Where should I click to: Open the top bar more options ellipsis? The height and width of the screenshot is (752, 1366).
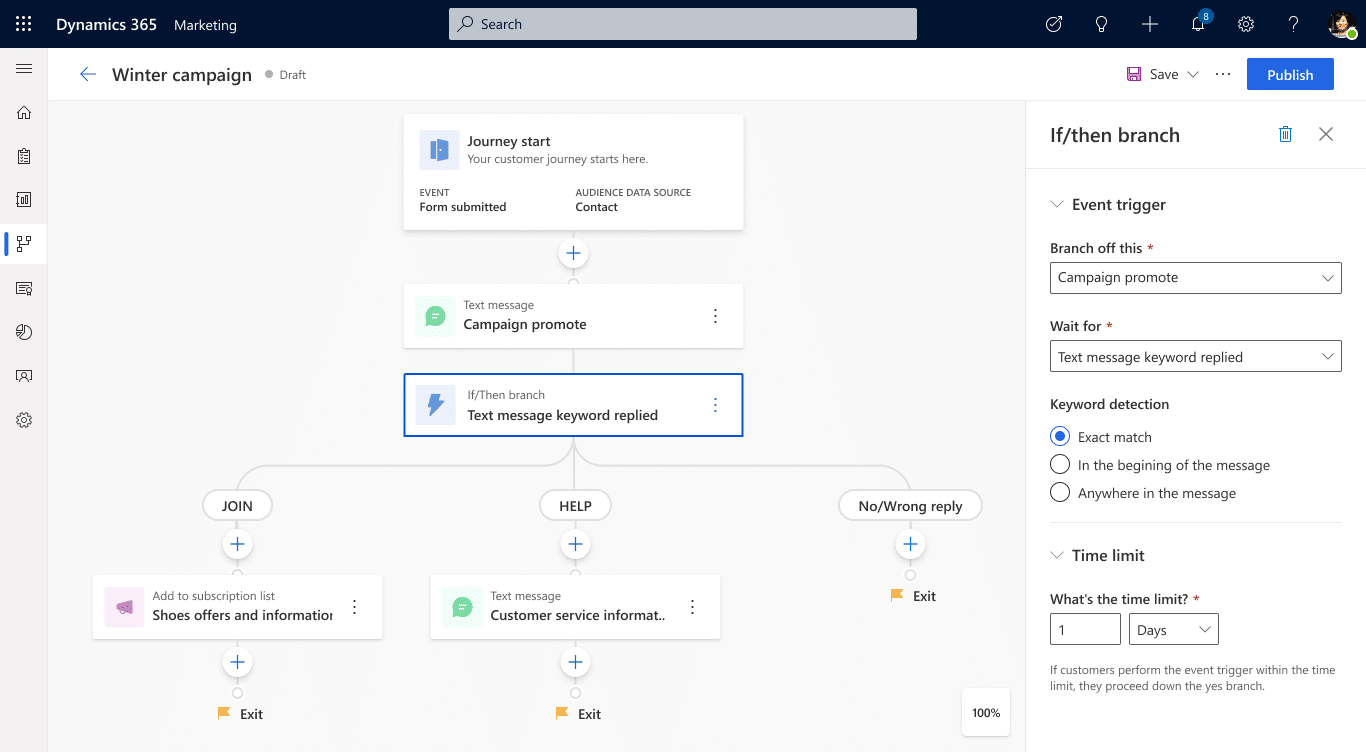pyautogui.click(x=1223, y=74)
